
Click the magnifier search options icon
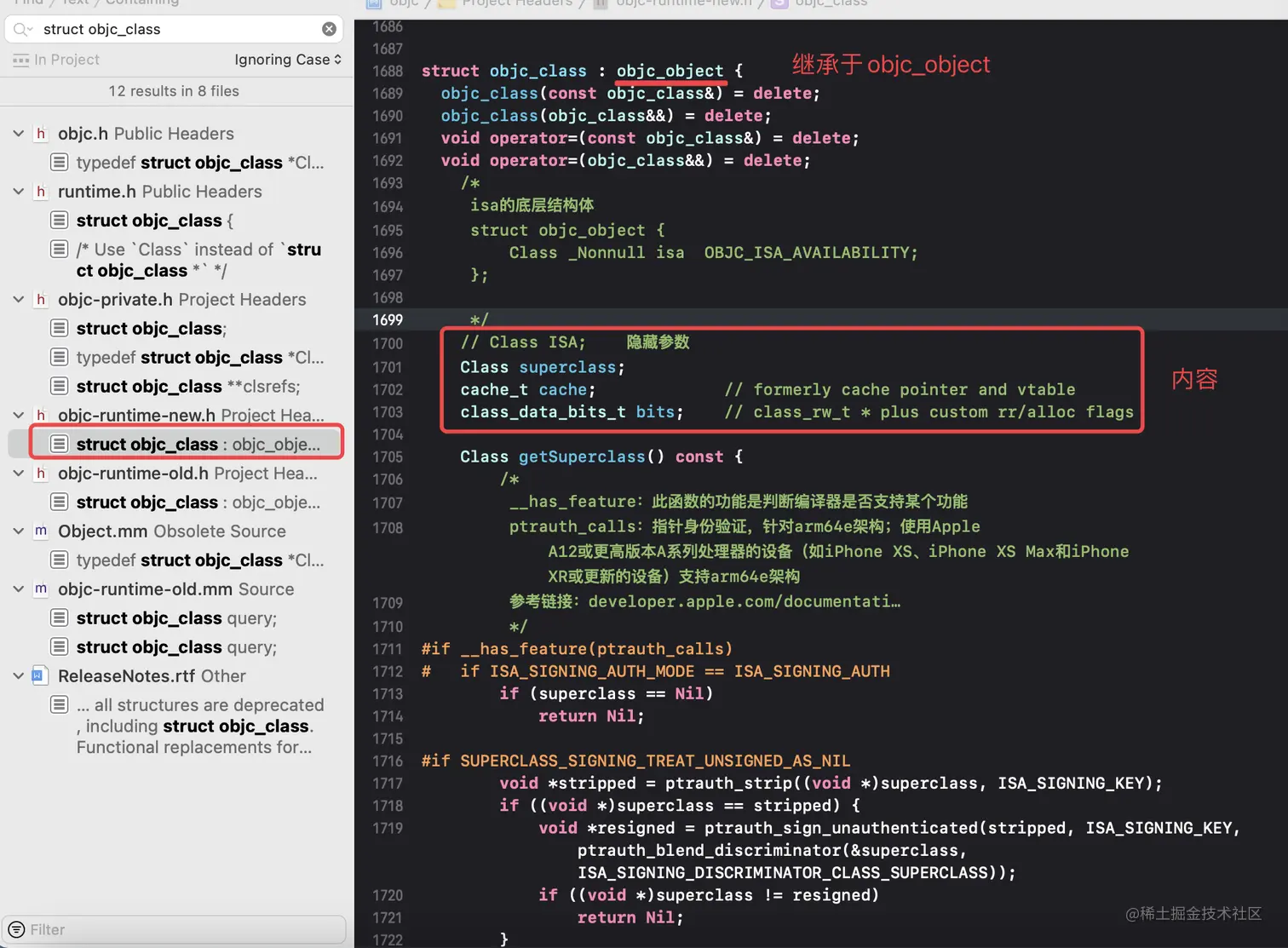pos(23,29)
